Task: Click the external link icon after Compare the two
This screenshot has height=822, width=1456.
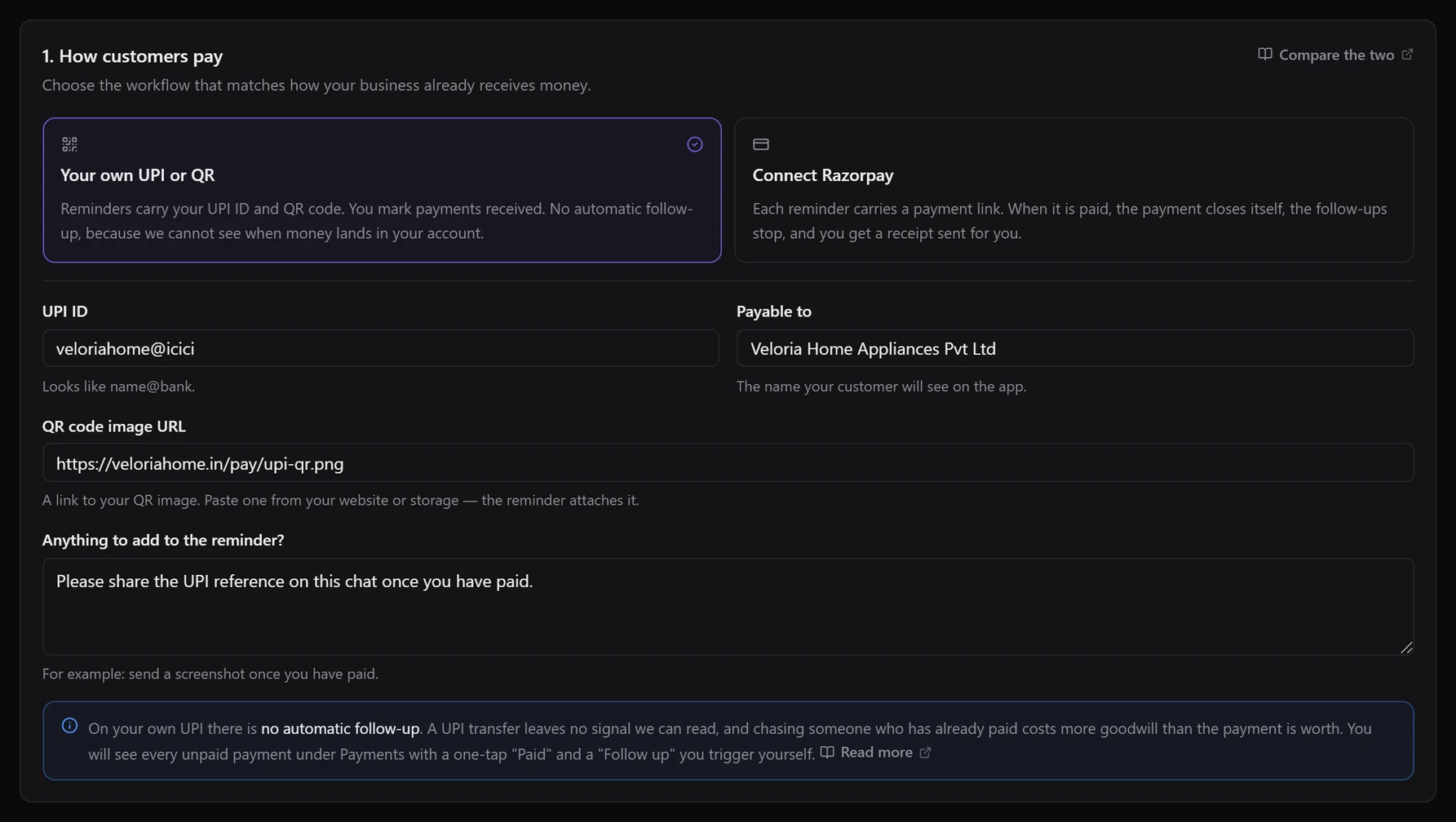Action: 1407,55
